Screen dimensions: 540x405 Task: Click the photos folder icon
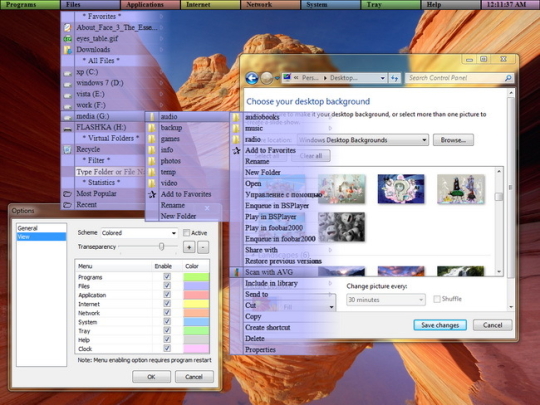(x=152, y=161)
